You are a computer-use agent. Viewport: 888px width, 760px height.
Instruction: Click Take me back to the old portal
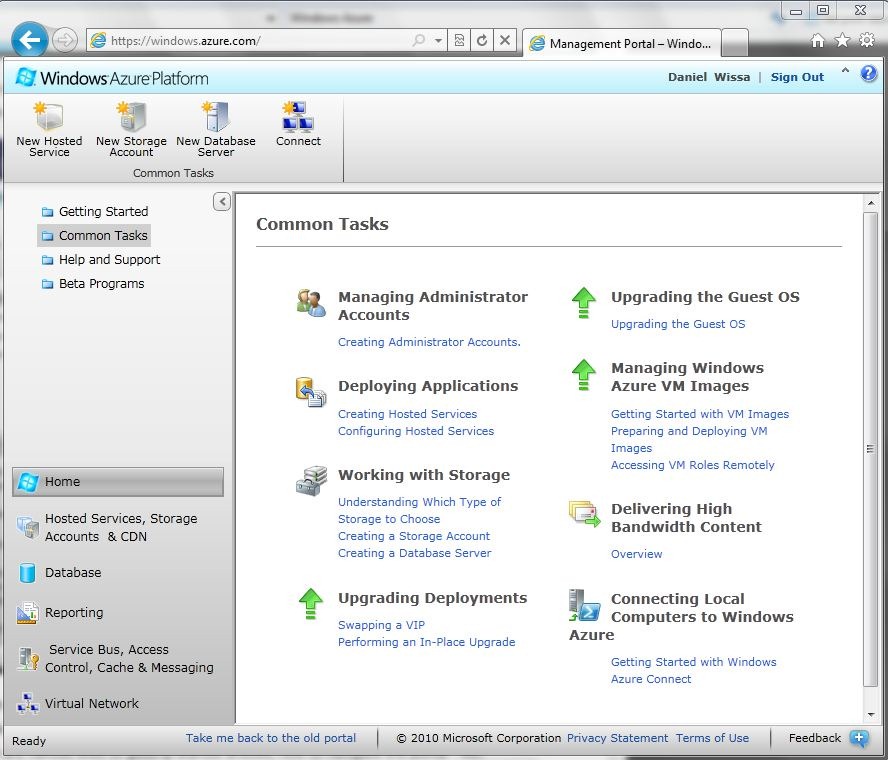pos(271,738)
